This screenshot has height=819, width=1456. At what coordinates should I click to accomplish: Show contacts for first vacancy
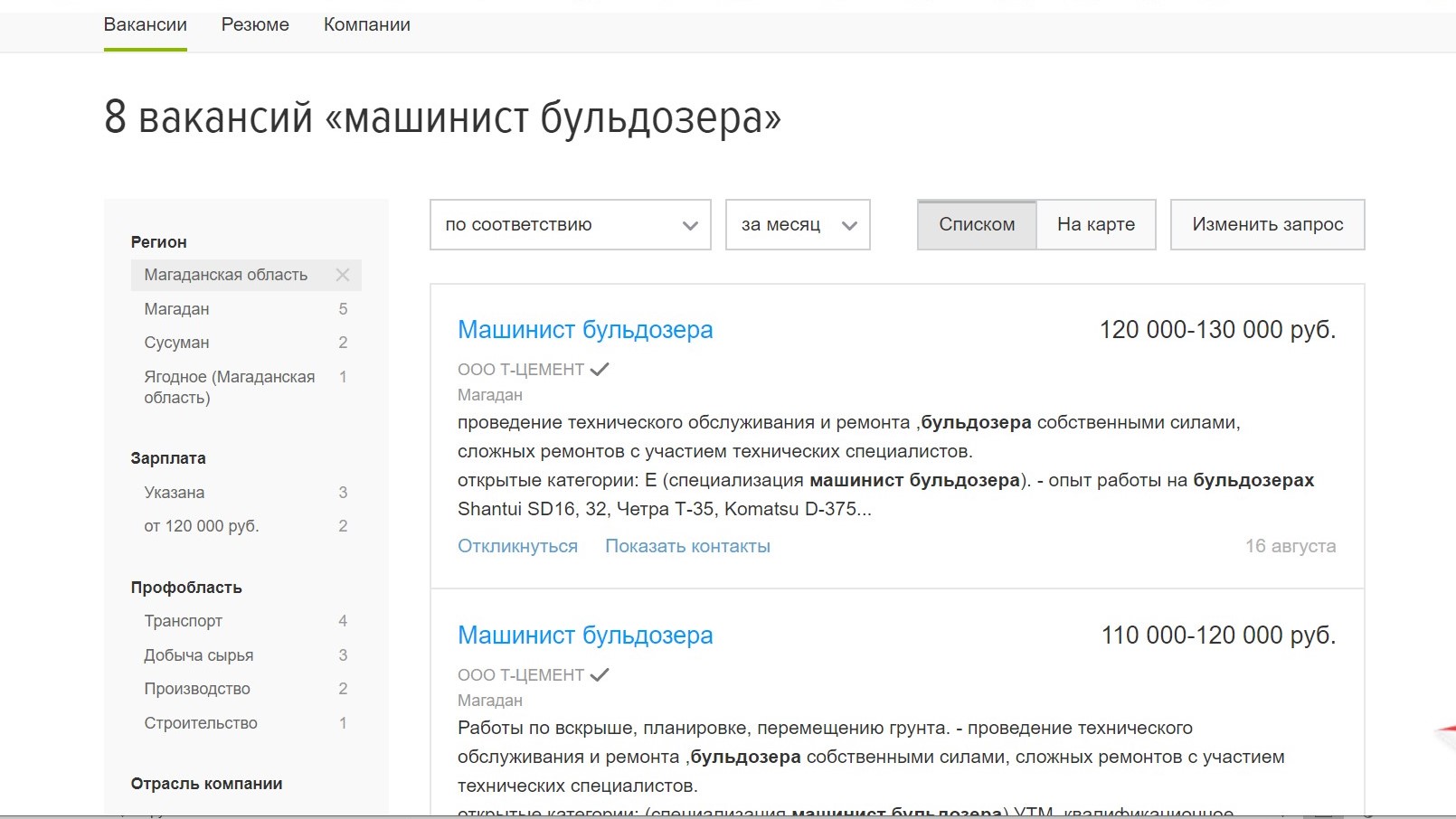click(687, 546)
